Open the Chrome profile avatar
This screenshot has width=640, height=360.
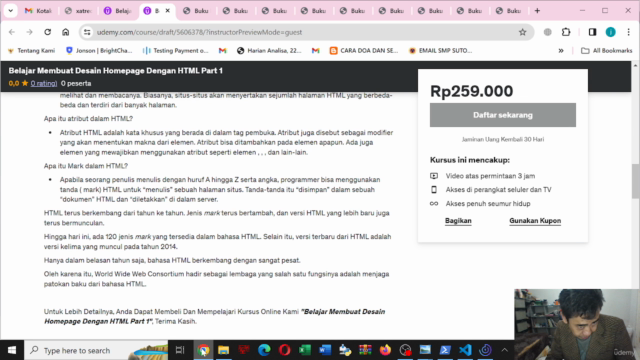click(611, 32)
